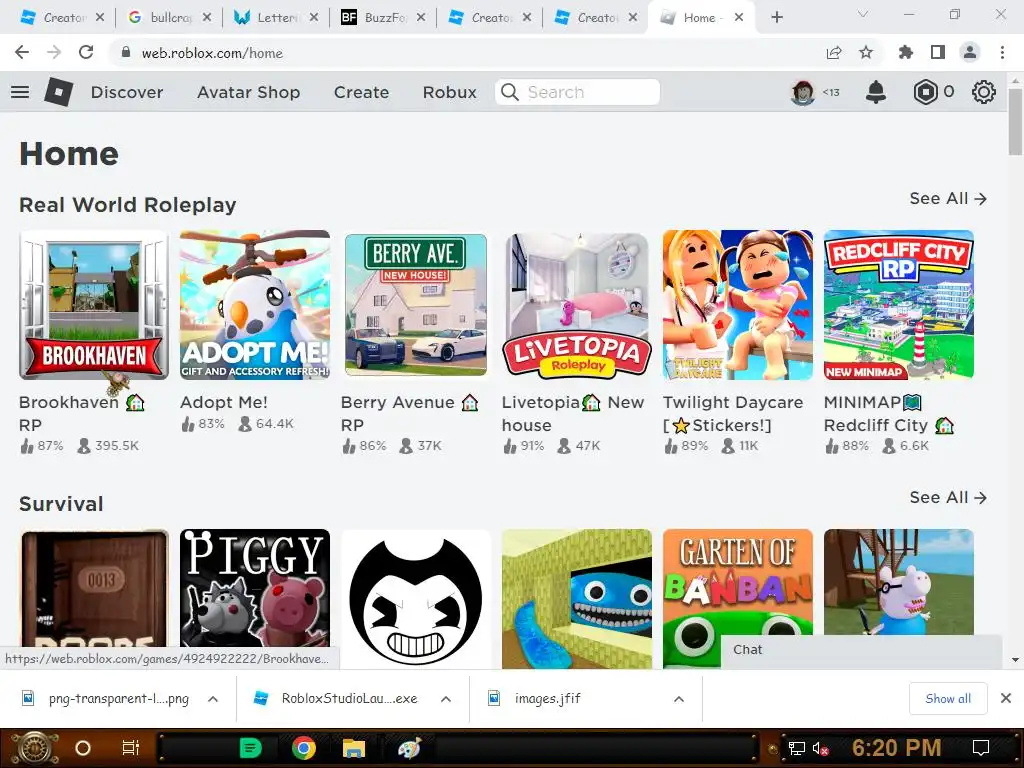Expand options for png-transparent download
Screen dimensions: 1024x768
coord(213,699)
